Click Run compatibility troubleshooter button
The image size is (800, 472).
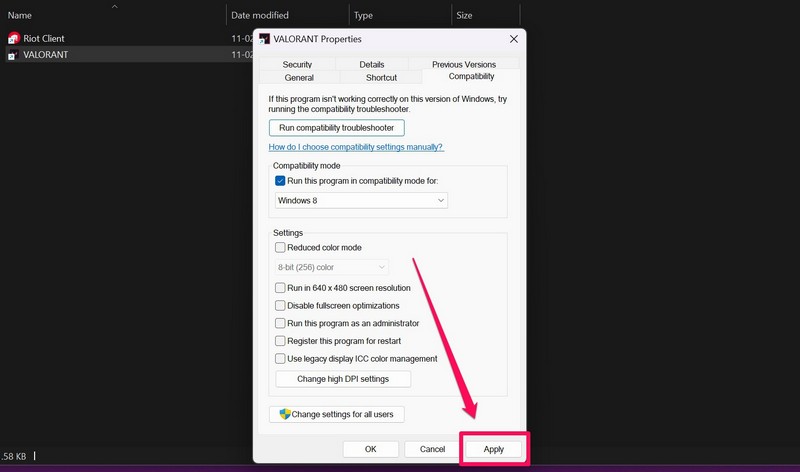pyautogui.click(x=337, y=128)
